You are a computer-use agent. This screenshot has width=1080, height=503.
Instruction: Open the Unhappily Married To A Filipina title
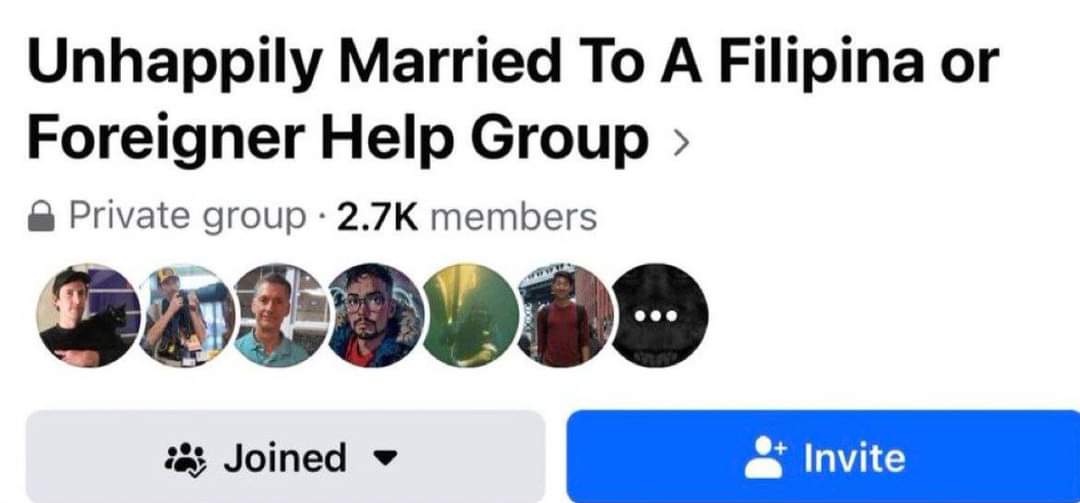512,61
